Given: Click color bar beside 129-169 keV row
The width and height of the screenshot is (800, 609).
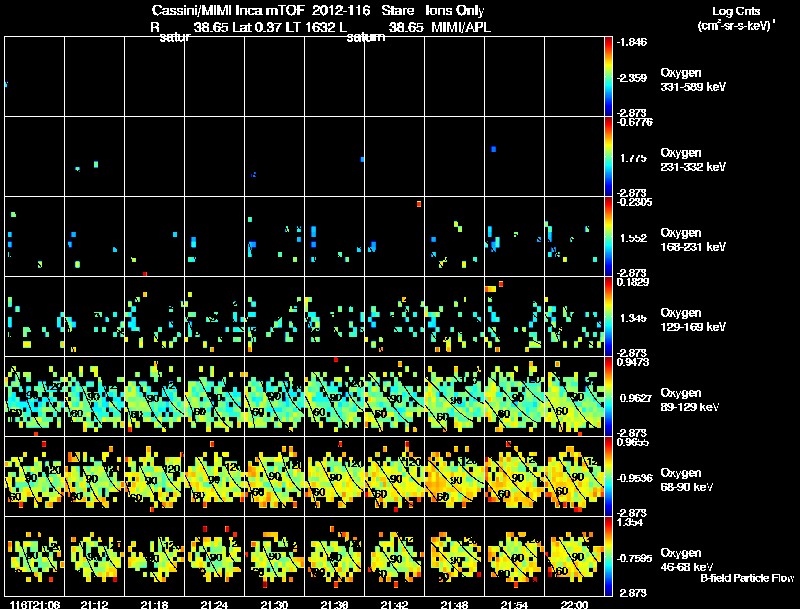Looking at the screenshot, I should tap(608, 316).
